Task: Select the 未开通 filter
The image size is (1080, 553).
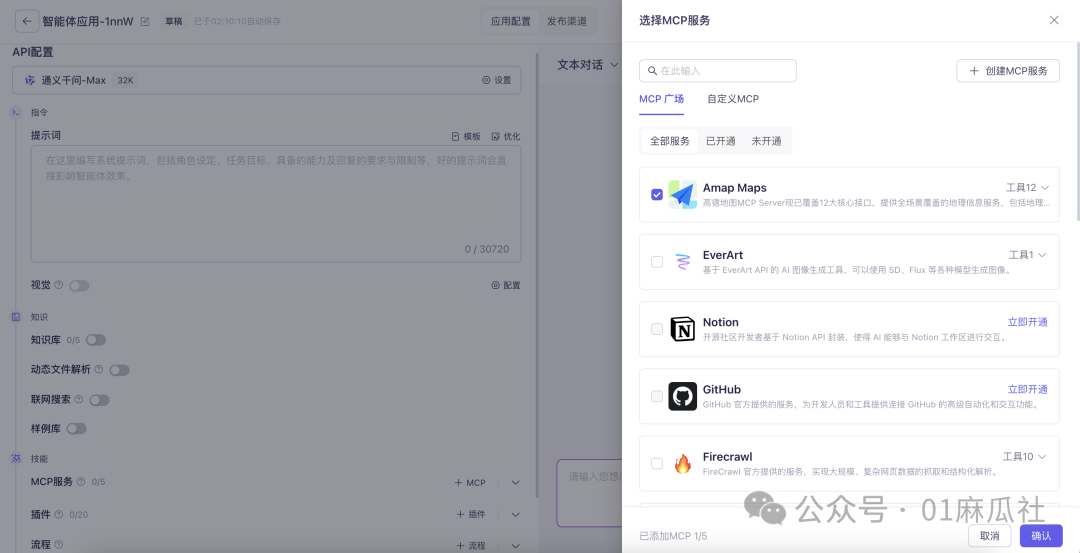Action: 766,141
